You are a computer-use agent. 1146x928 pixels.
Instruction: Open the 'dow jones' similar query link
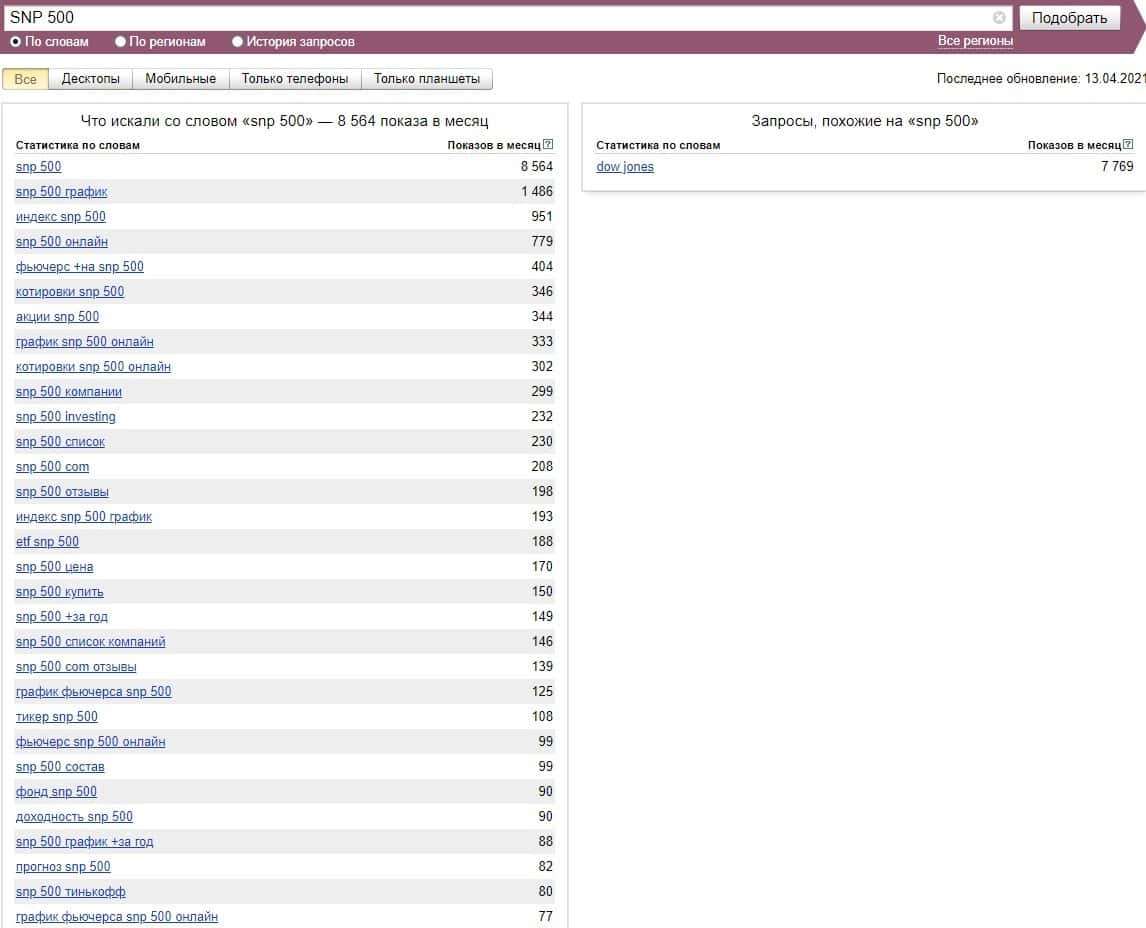pyautogui.click(x=625, y=167)
